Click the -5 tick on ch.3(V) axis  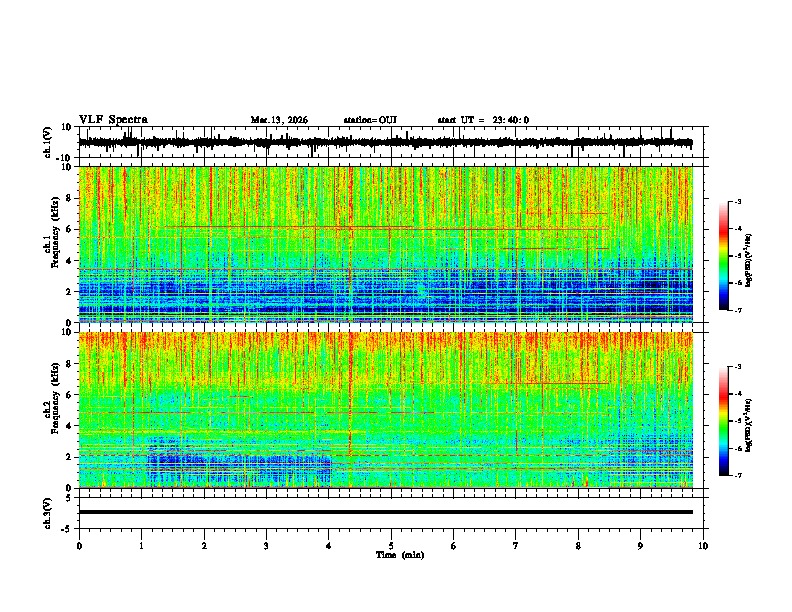coord(67,529)
